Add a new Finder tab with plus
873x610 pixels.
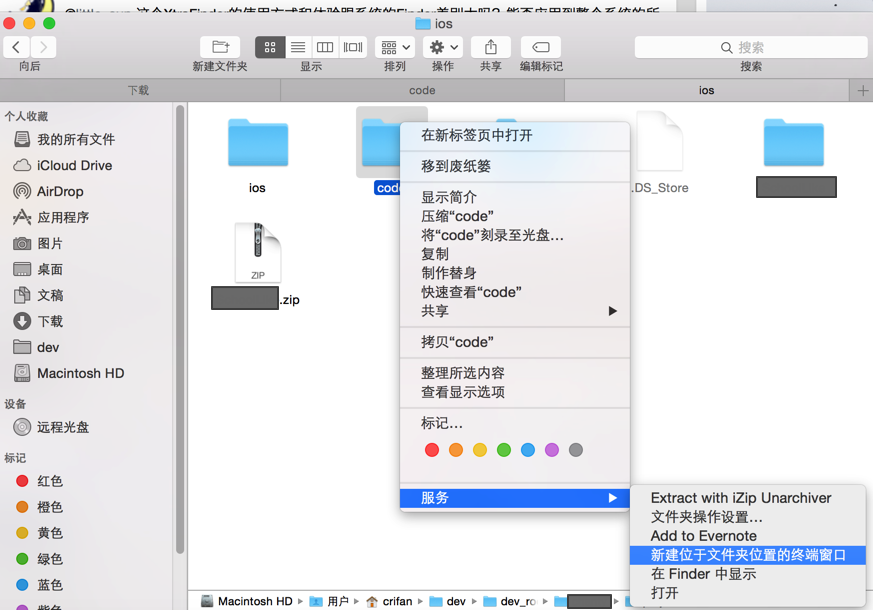click(x=862, y=90)
